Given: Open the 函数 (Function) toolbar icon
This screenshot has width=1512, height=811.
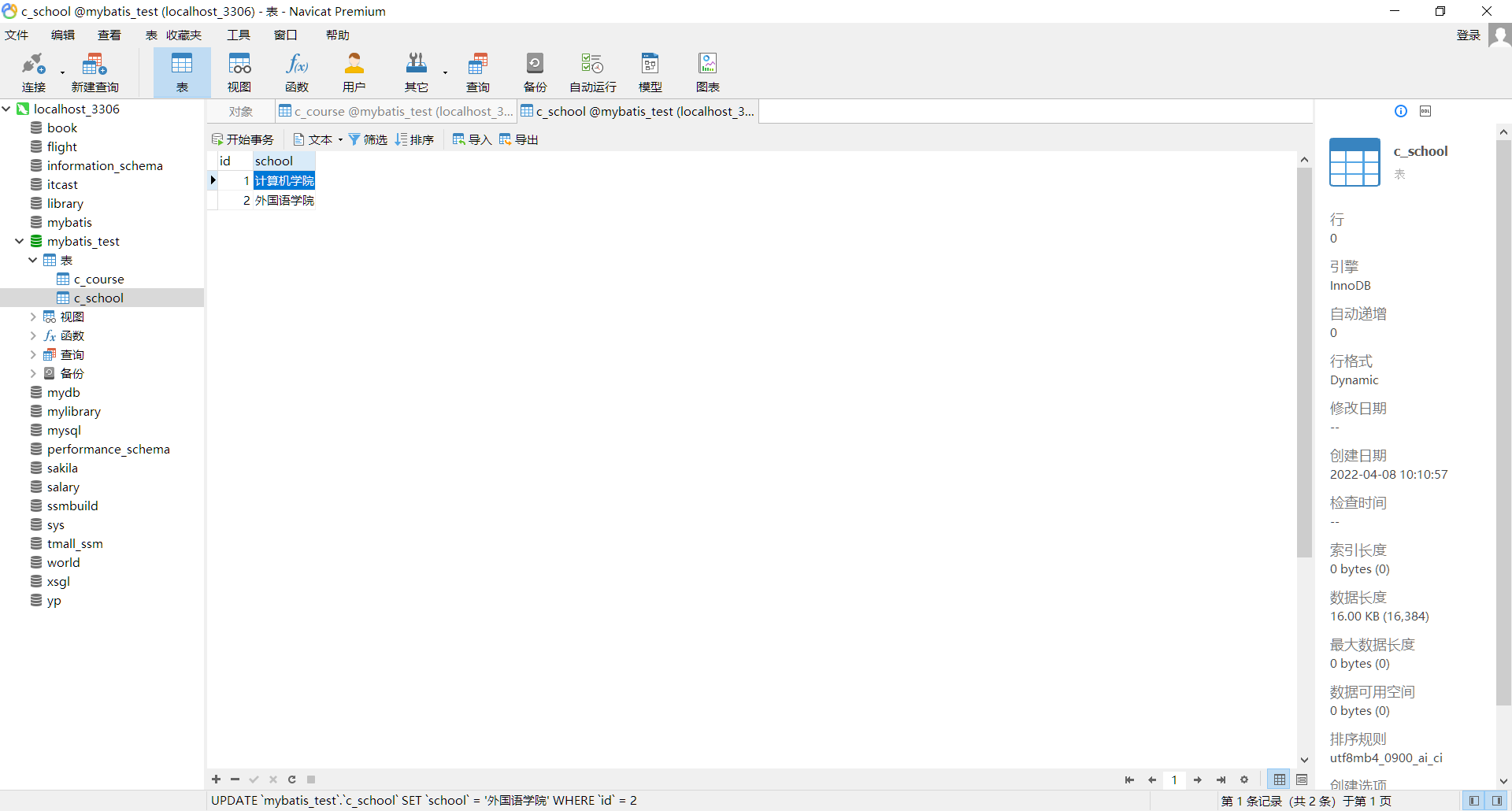Looking at the screenshot, I should pyautogui.click(x=297, y=72).
